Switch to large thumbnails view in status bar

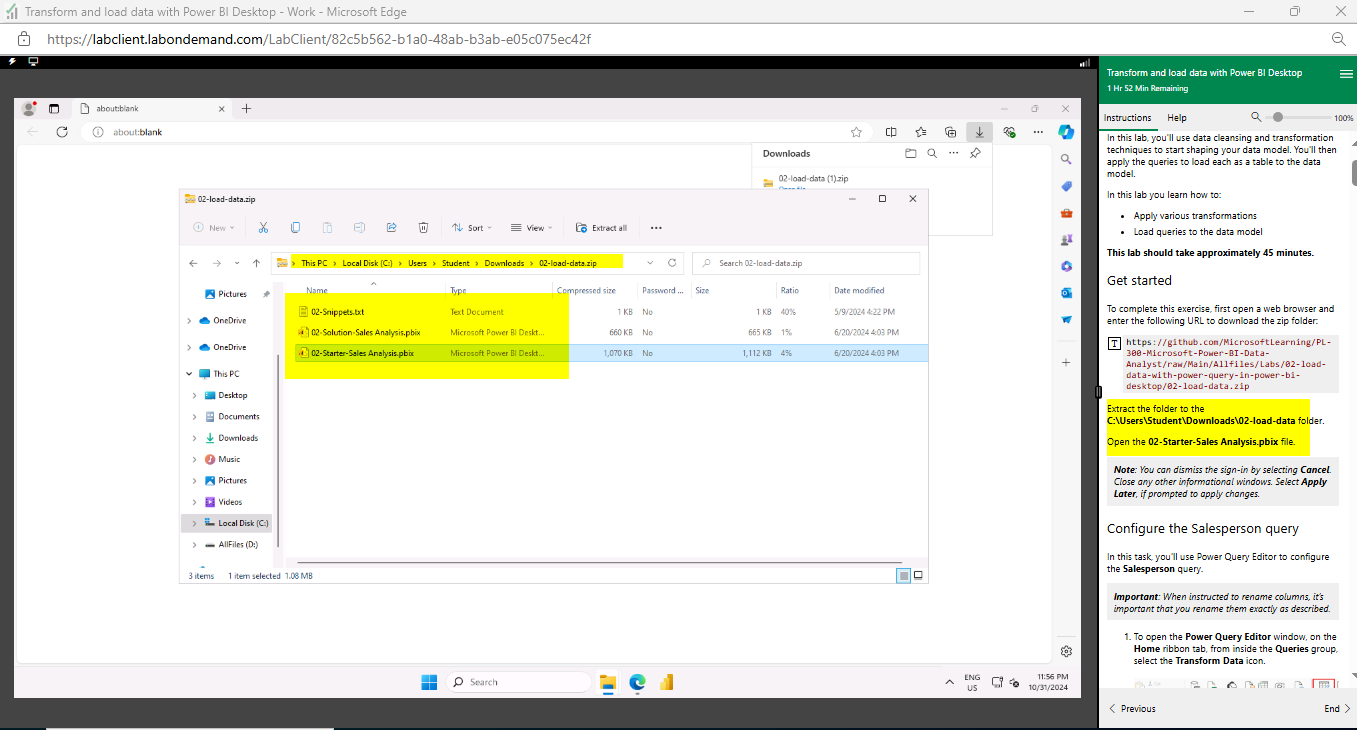(x=918, y=576)
